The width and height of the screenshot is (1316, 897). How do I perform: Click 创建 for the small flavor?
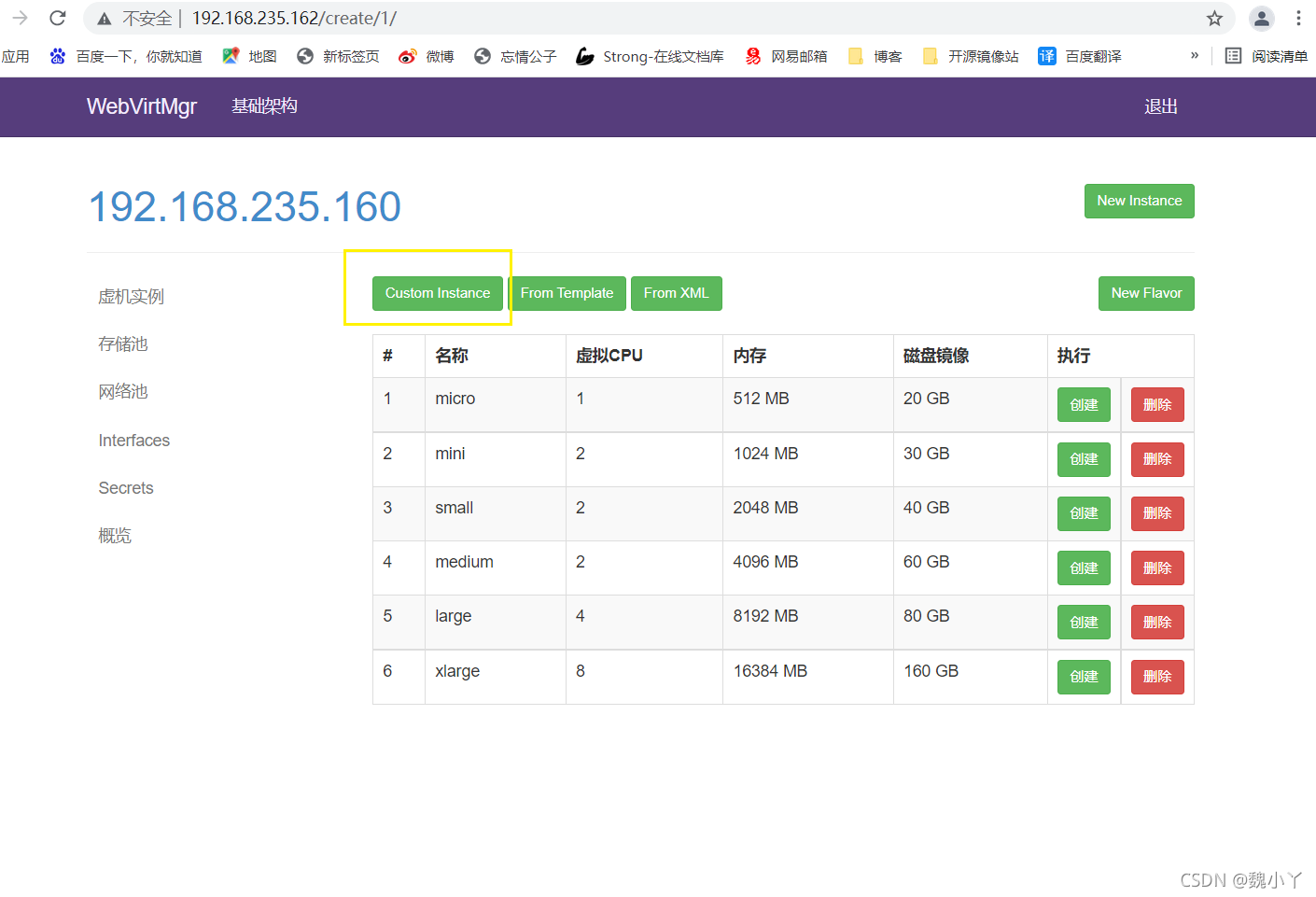tap(1084, 513)
